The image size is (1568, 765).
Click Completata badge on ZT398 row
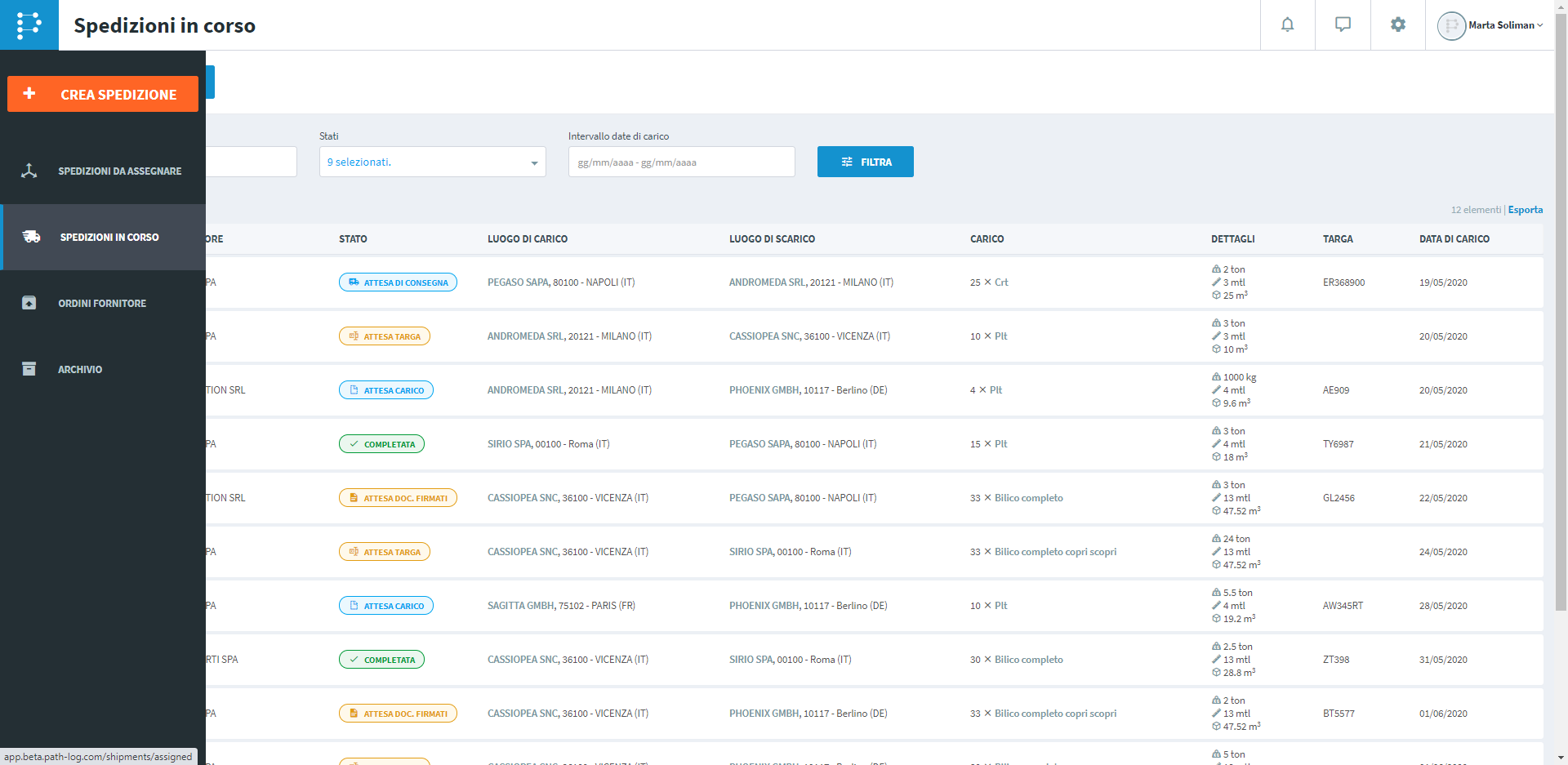pos(381,660)
